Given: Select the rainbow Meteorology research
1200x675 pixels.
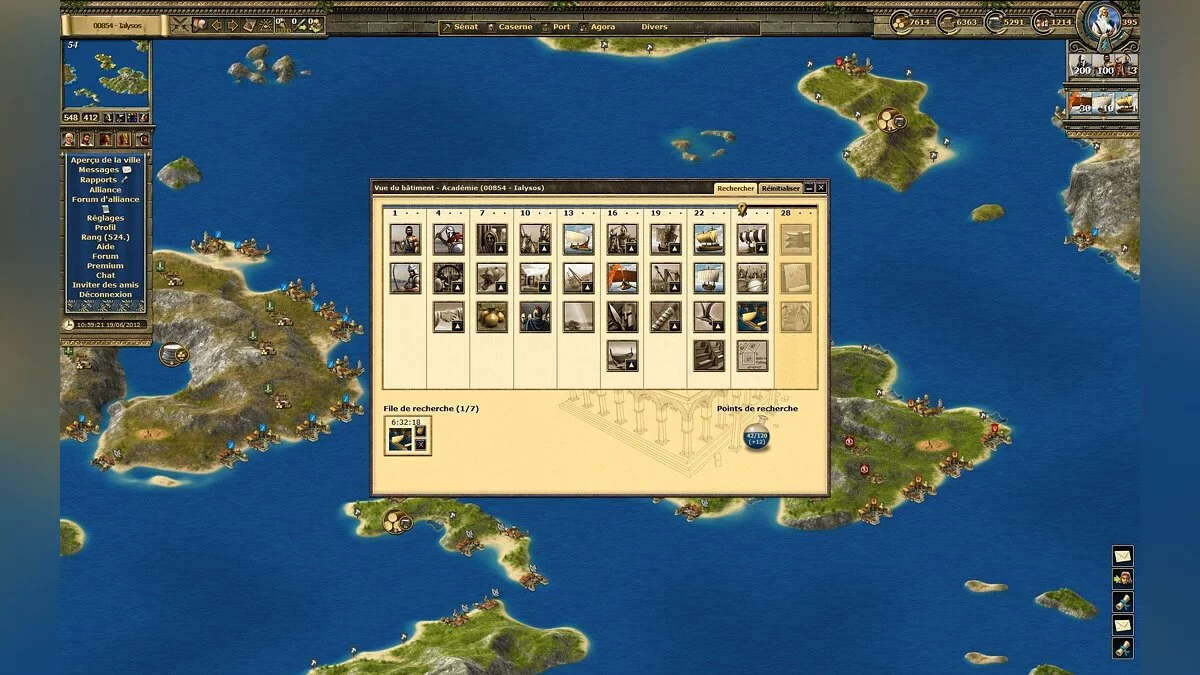Looking at the screenshot, I should click(579, 317).
